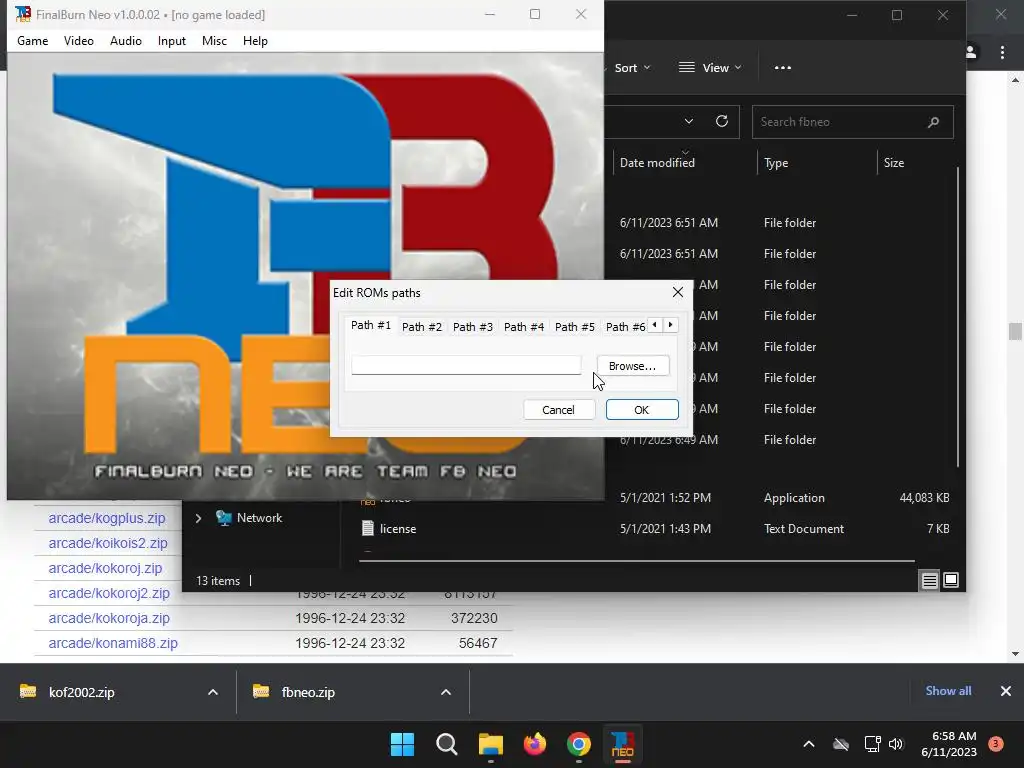The image size is (1024, 768).
Task: Open Windows taskbar Search
Action: click(447, 744)
